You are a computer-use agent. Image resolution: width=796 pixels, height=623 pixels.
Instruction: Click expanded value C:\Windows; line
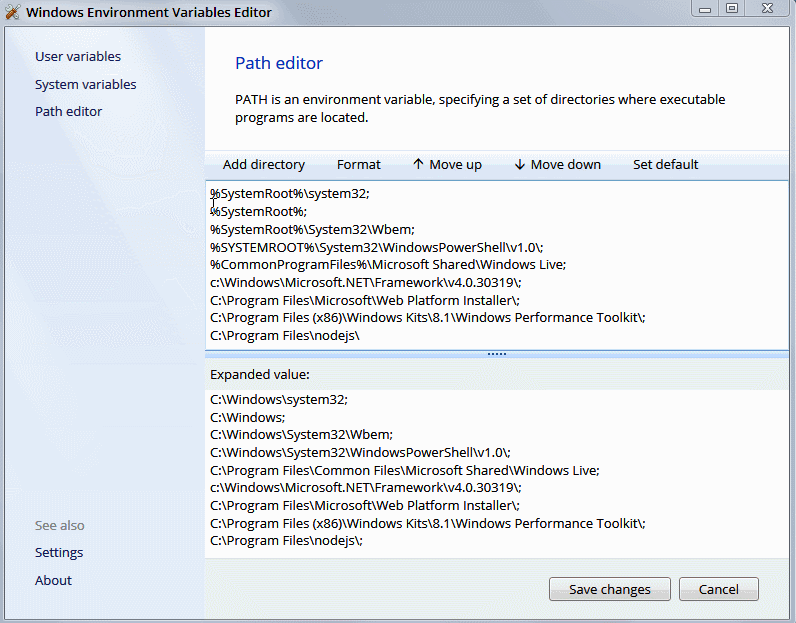pos(248,417)
